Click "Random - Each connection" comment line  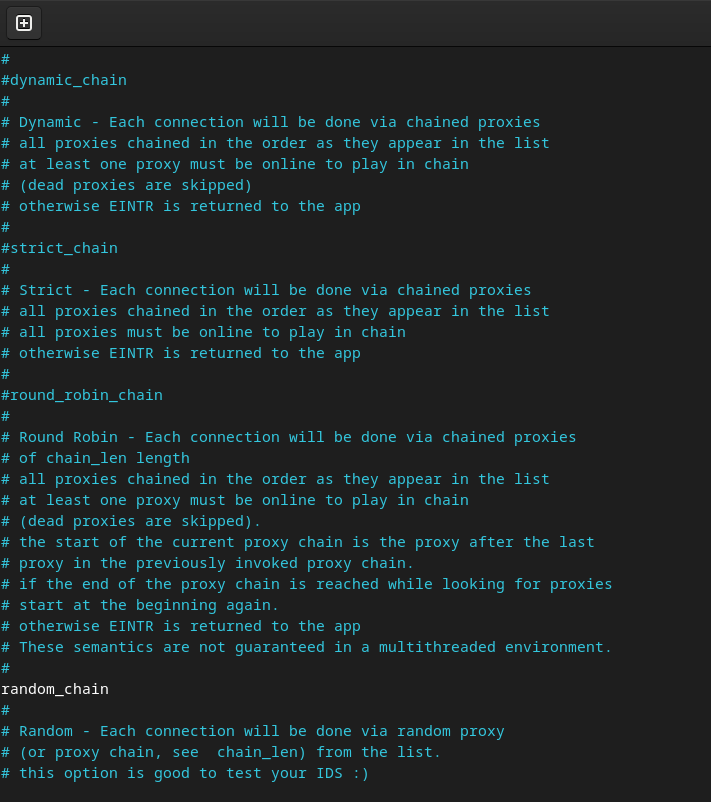tap(253, 731)
